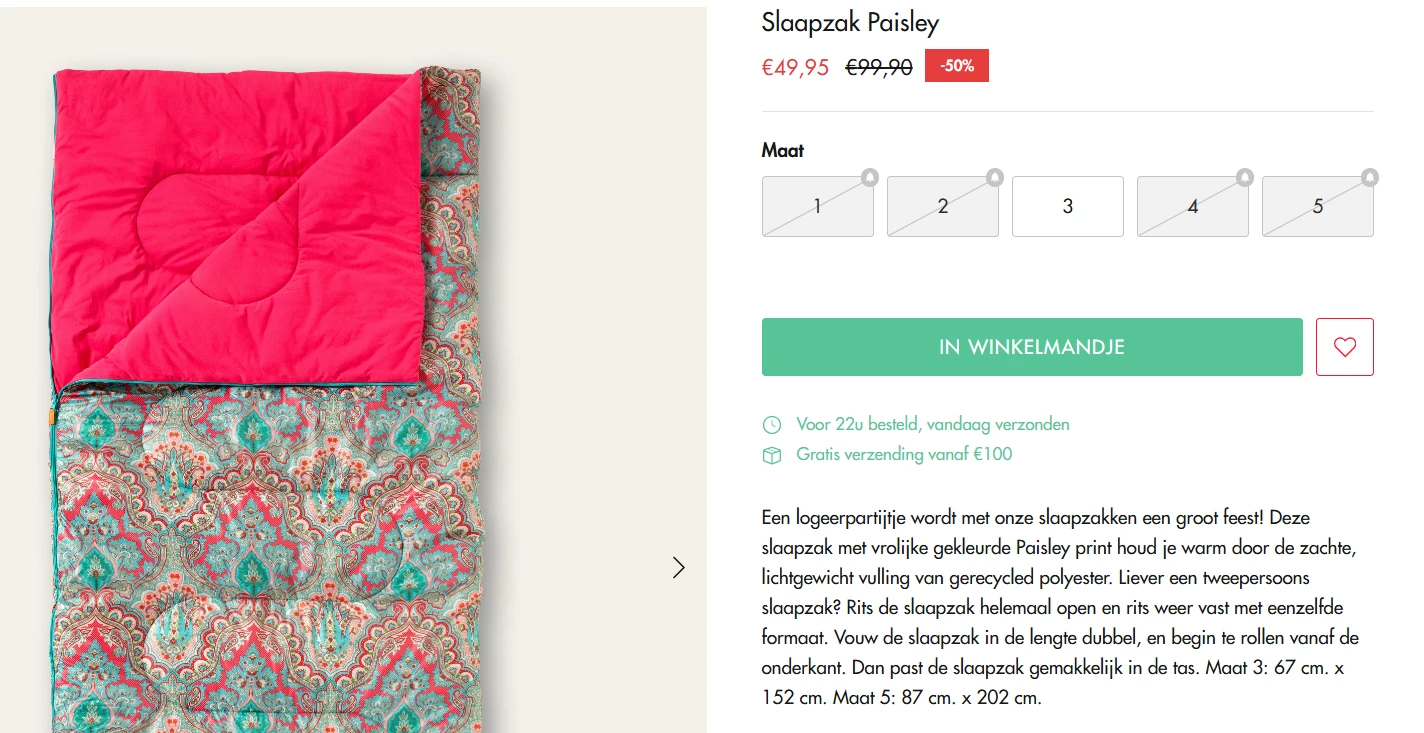Screen dimensions: 1424x733
Task: Expand the image carousel with the right chevron
Action: click(679, 567)
